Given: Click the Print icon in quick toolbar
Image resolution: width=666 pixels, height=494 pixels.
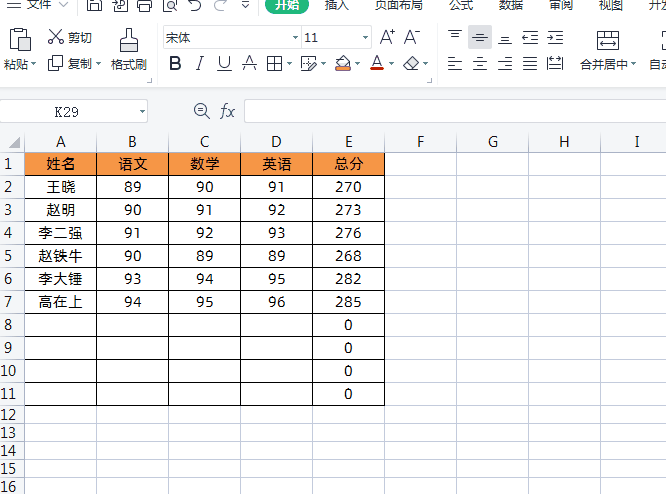Looking at the screenshot, I should tap(144, 5).
